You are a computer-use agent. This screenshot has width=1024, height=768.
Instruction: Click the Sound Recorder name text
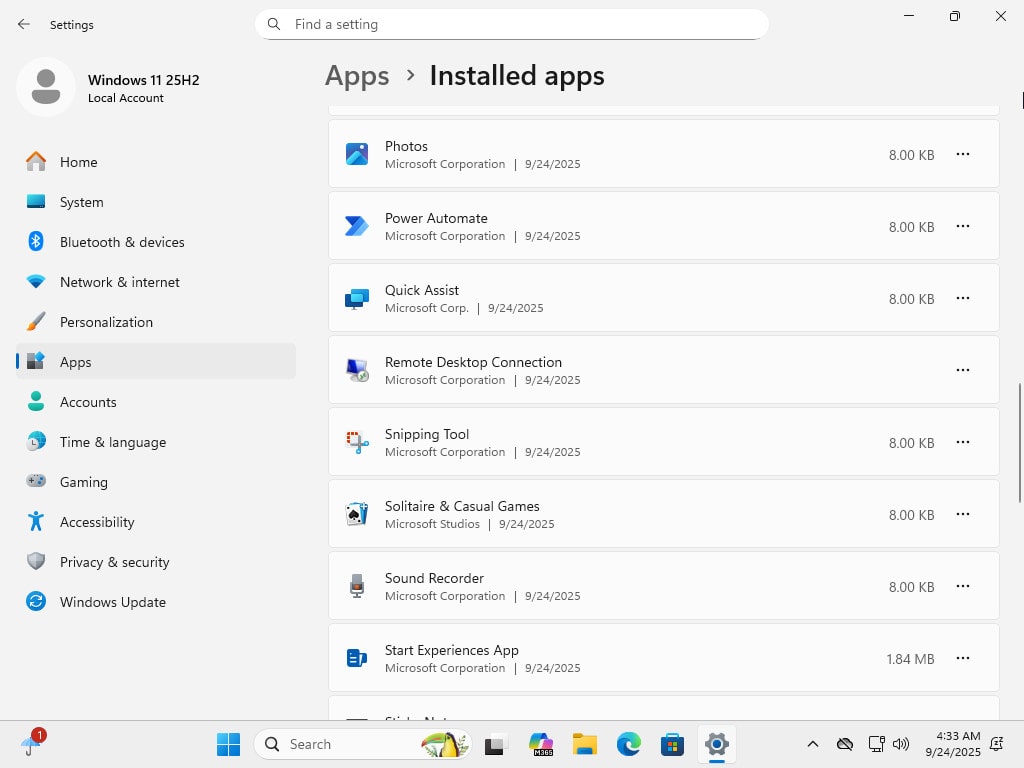tap(434, 578)
